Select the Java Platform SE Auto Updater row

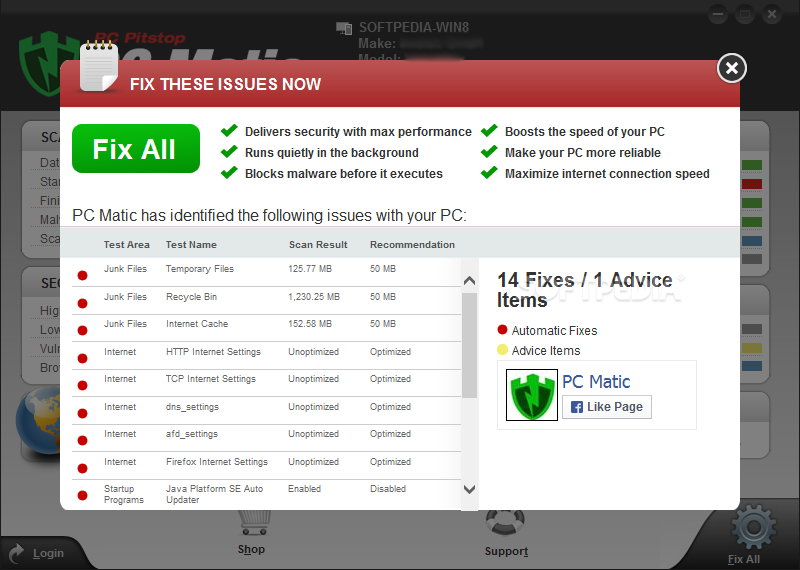click(266, 494)
